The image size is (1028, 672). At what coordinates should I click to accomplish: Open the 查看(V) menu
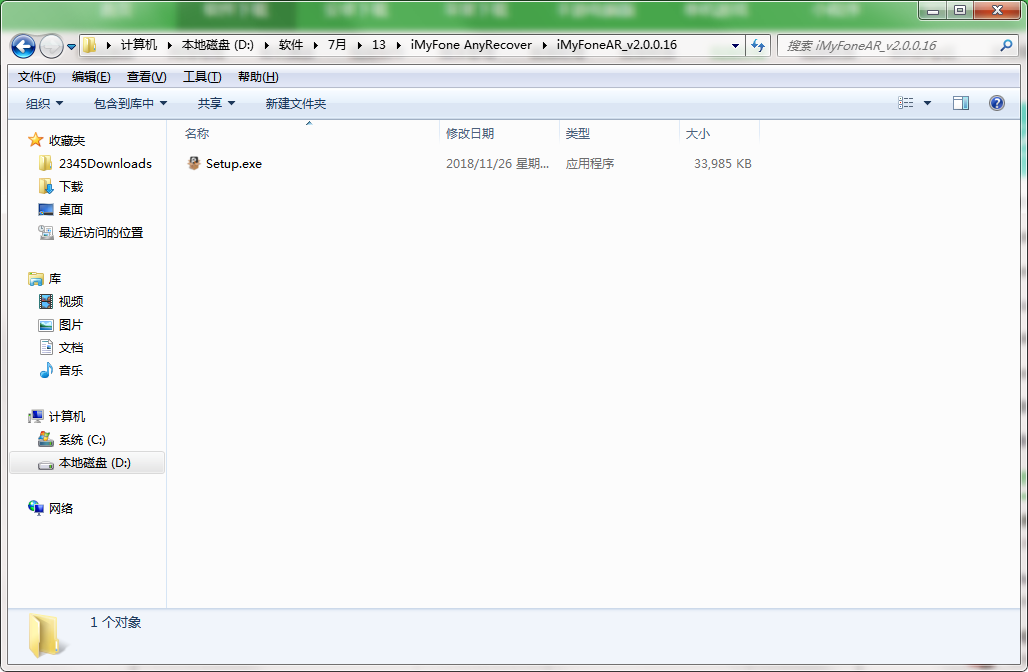(x=146, y=77)
